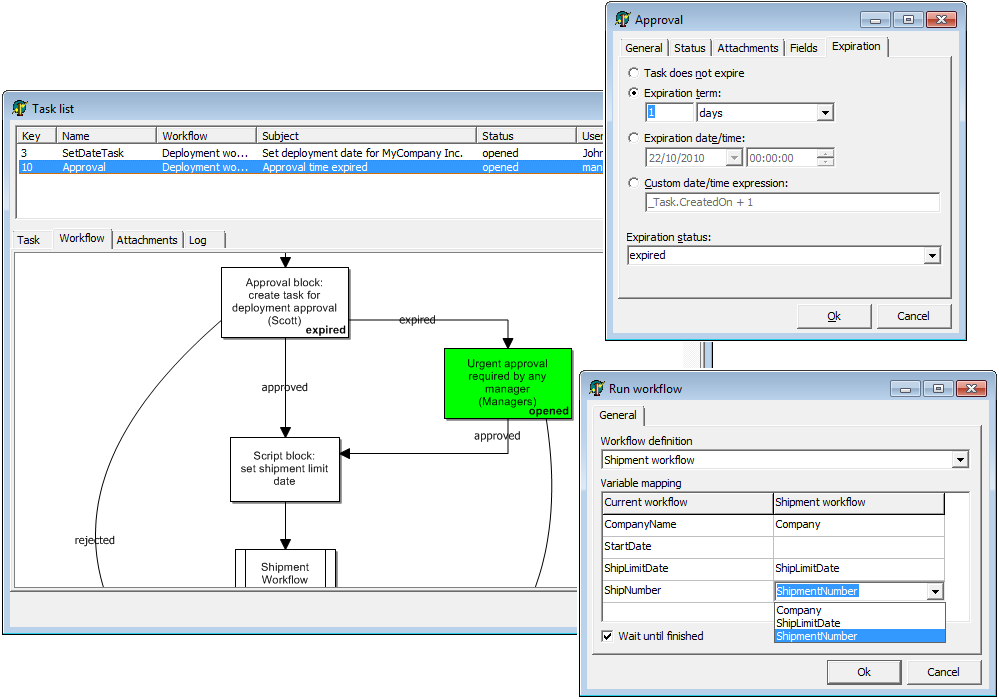This screenshot has height=699, width=999.
Task: Uncheck 'Wait until finished' checkbox
Action: pos(607,636)
